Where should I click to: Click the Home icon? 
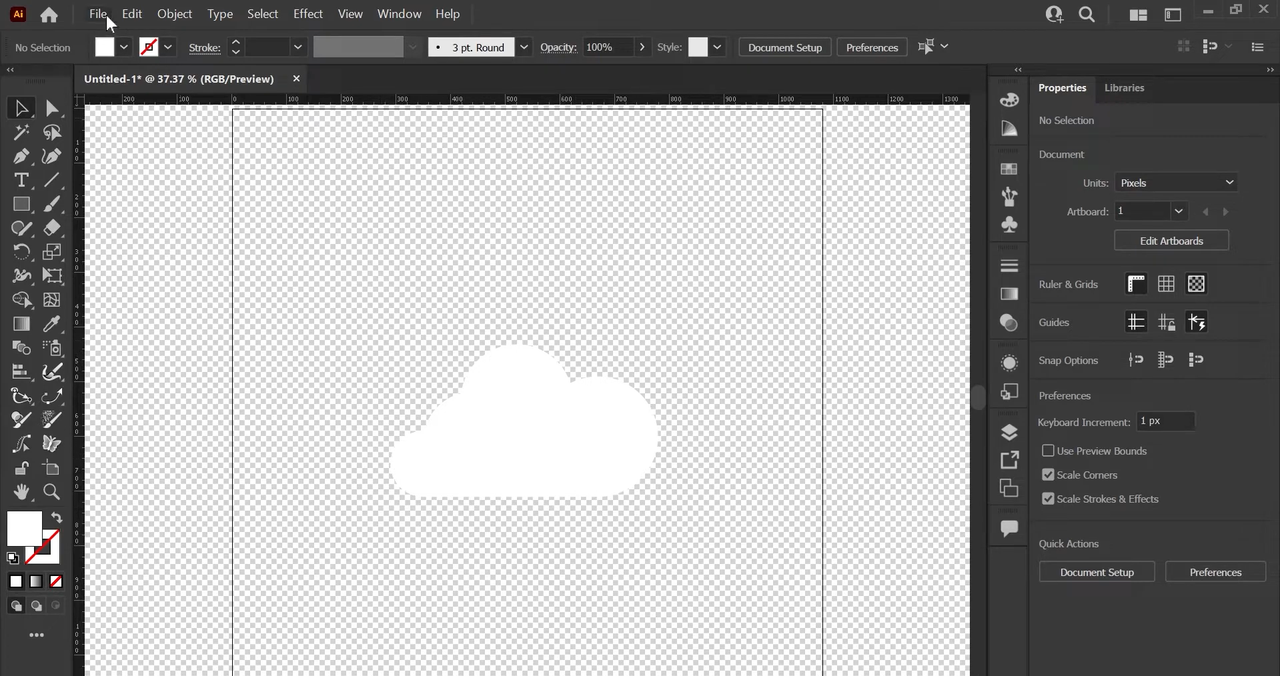tap(48, 15)
